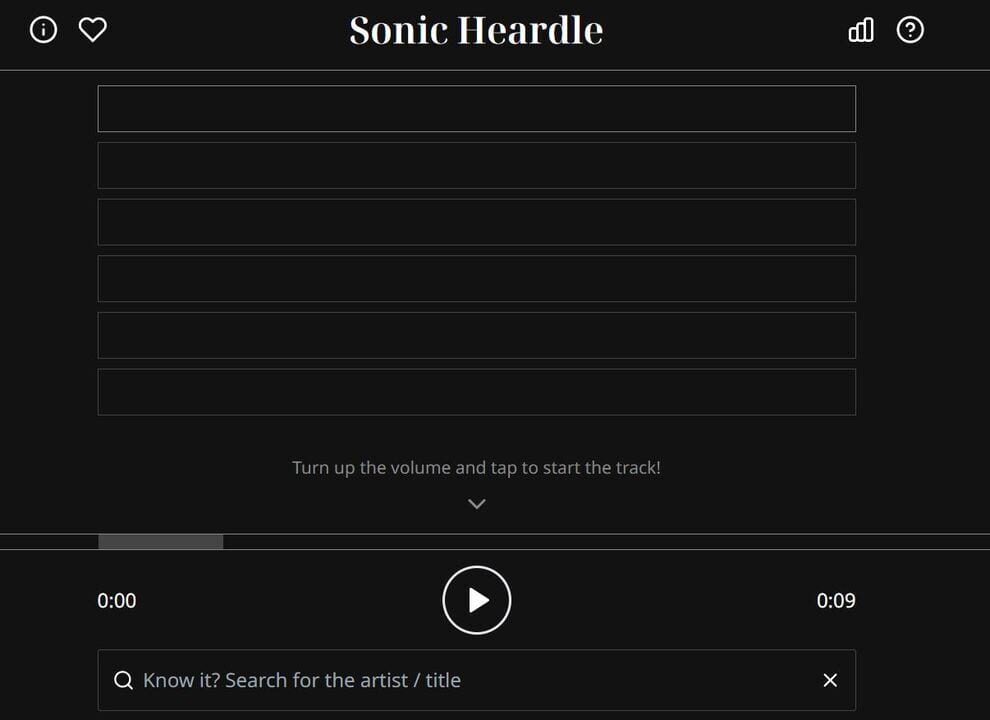Click the 0:09 duration label

pyautogui.click(x=837, y=600)
